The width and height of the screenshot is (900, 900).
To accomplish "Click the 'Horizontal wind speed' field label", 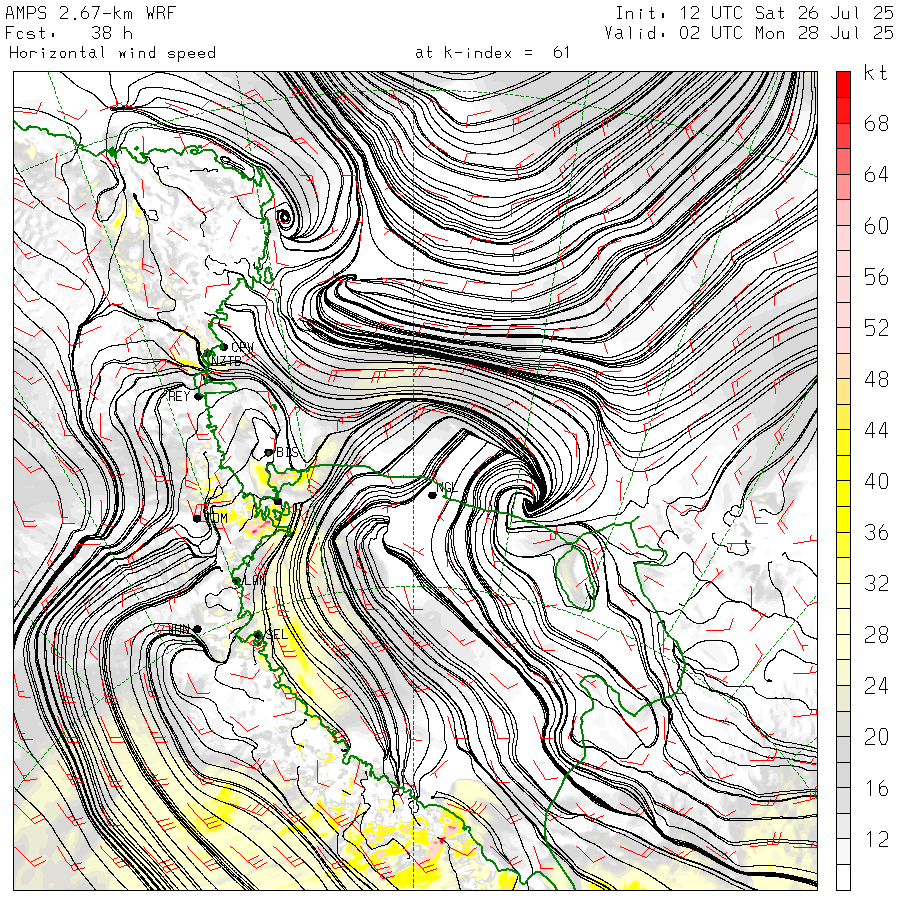I will (112, 53).
